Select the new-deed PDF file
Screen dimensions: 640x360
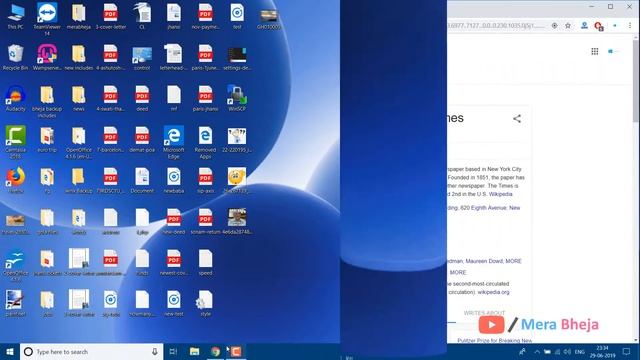[174, 221]
